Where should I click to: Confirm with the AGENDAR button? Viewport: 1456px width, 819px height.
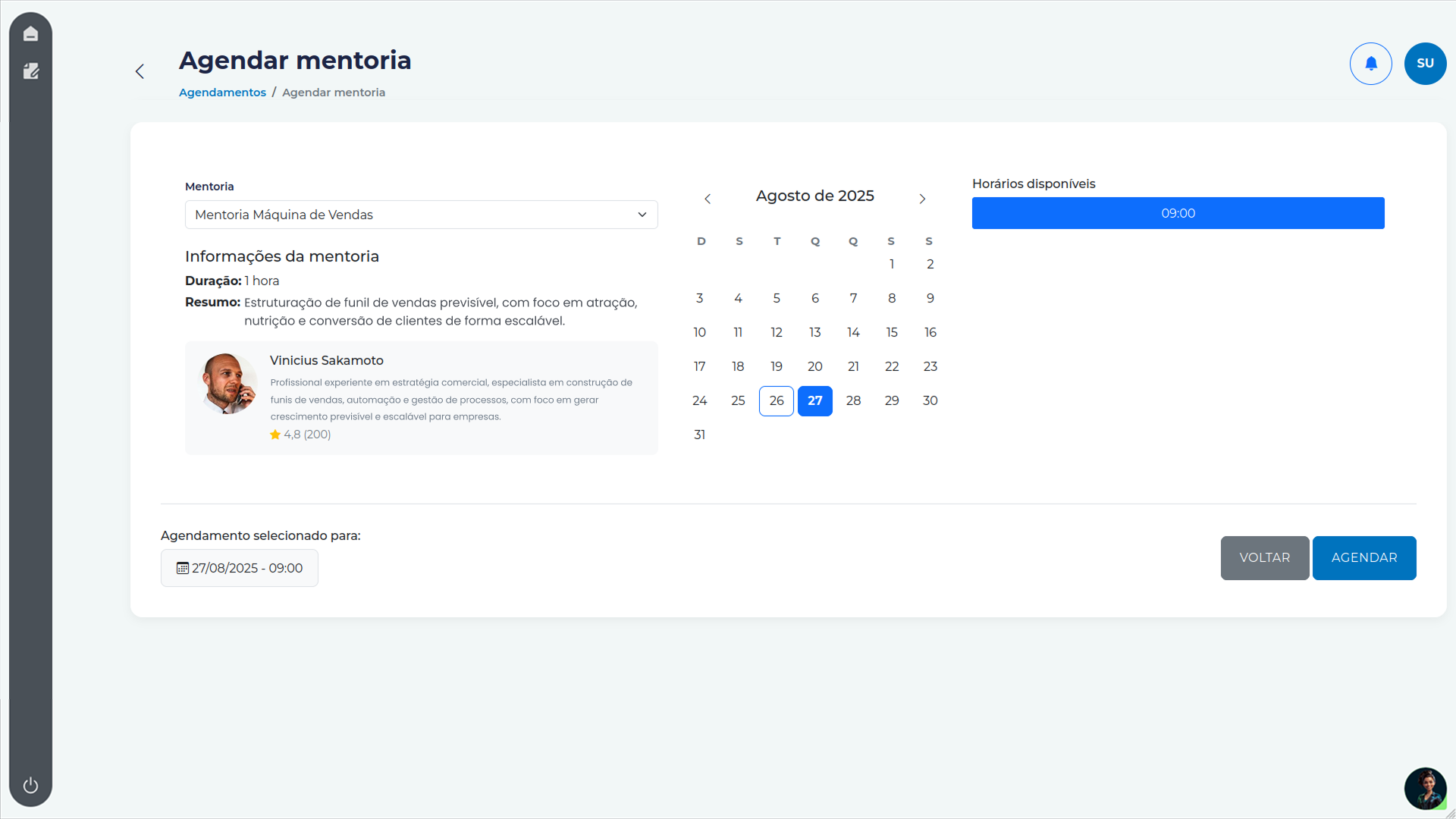click(1363, 557)
